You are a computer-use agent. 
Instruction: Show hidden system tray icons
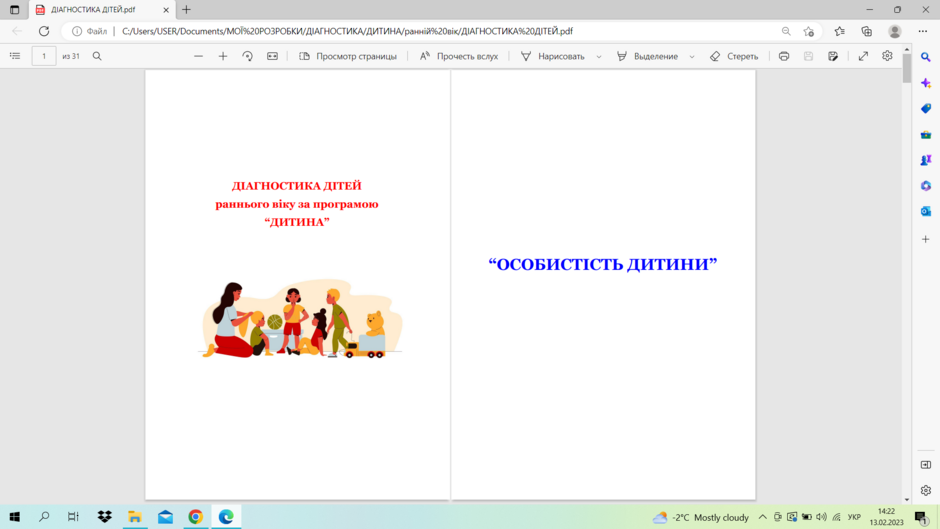pos(763,517)
